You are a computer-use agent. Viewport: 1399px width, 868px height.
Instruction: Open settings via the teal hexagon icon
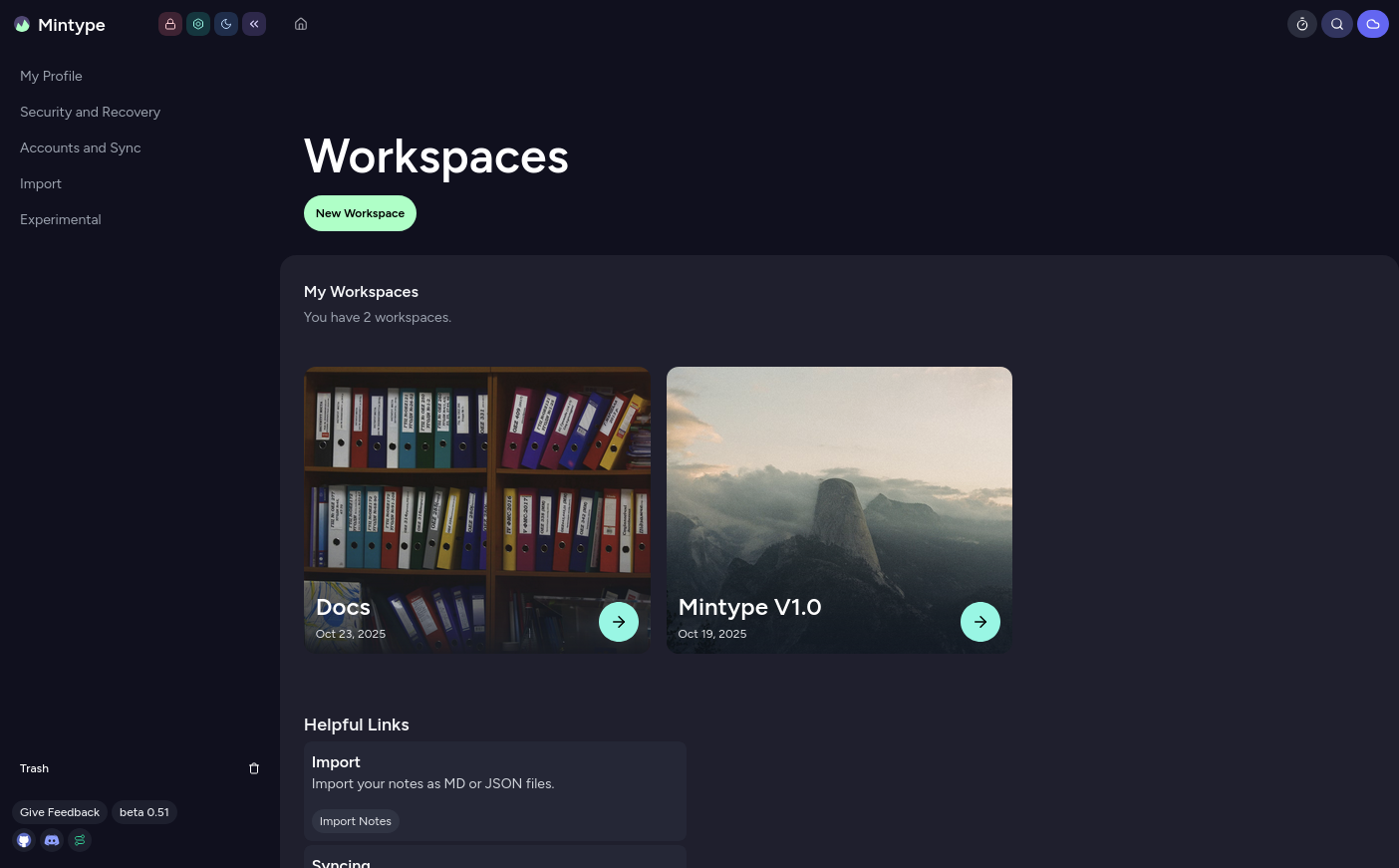[x=198, y=24]
